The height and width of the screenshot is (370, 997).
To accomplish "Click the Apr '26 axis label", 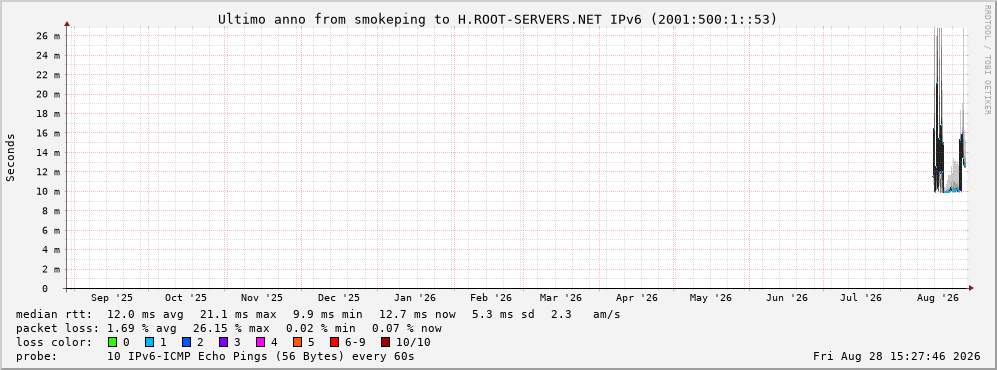I will coord(636,298).
